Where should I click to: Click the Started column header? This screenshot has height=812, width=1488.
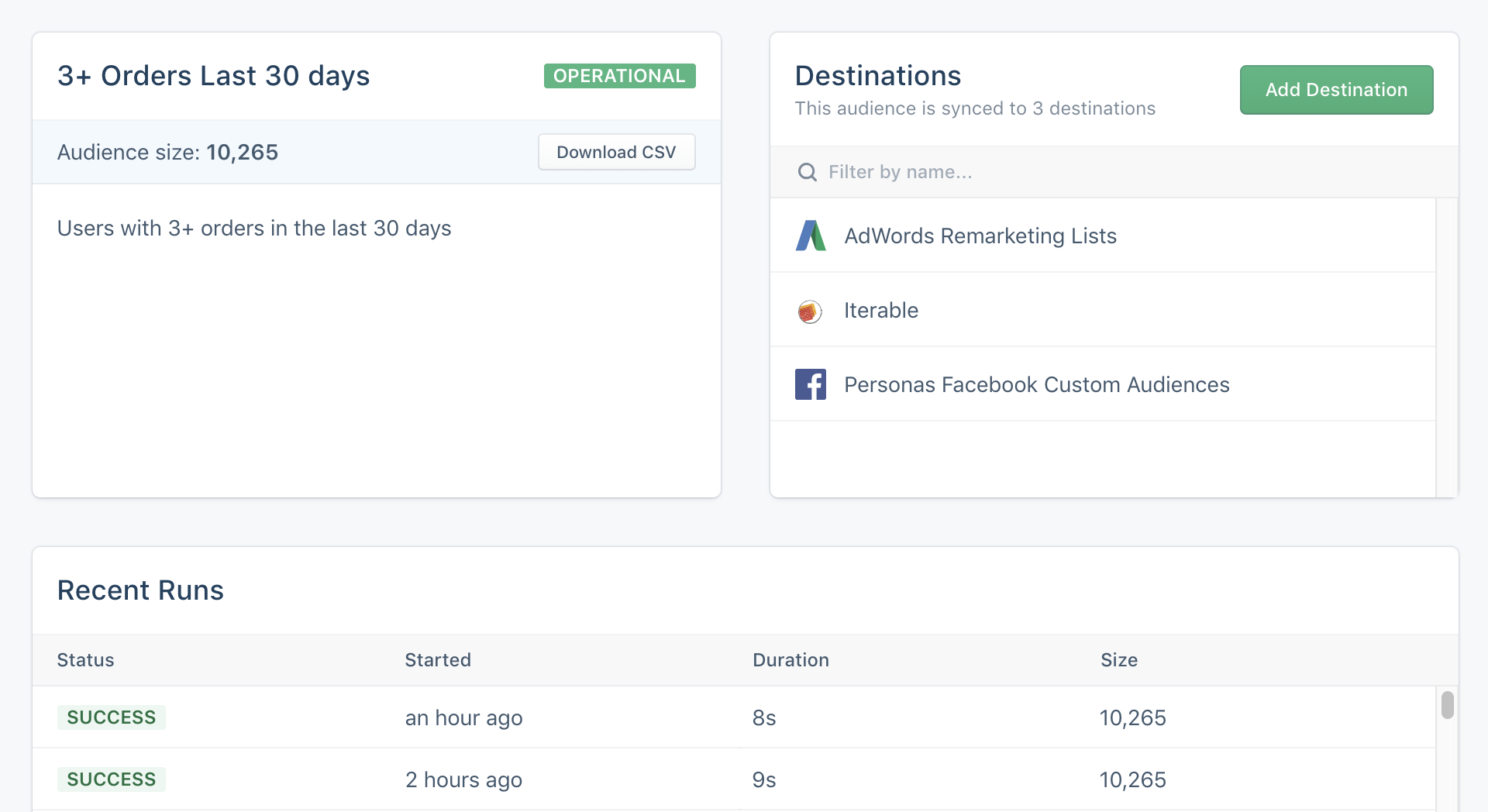pyautogui.click(x=438, y=660)
